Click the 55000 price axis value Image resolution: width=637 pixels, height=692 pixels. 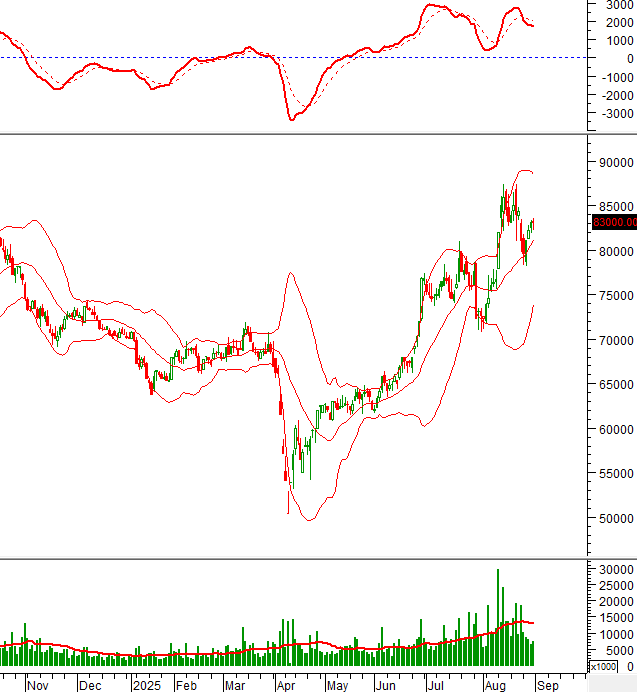click(x=616, y=474)
